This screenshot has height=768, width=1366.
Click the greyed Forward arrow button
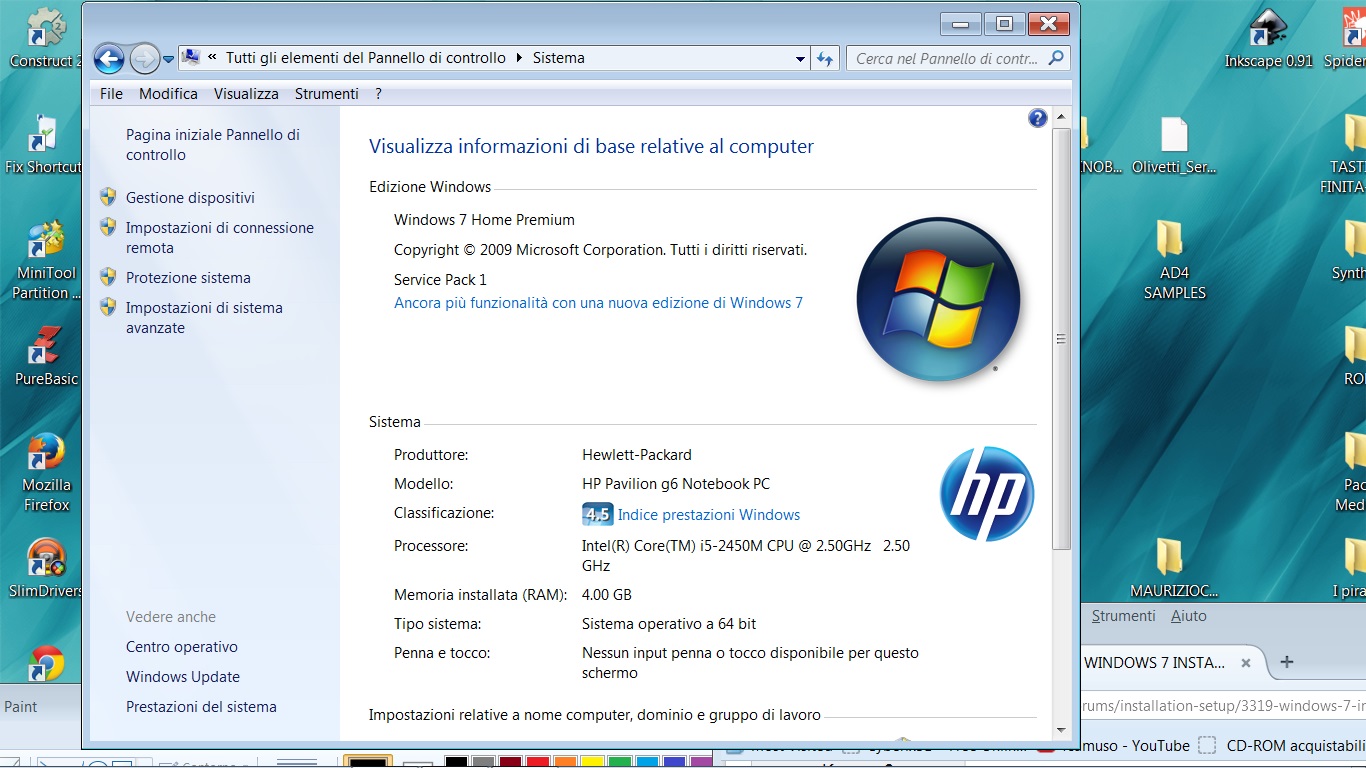(x=144, y=58)
